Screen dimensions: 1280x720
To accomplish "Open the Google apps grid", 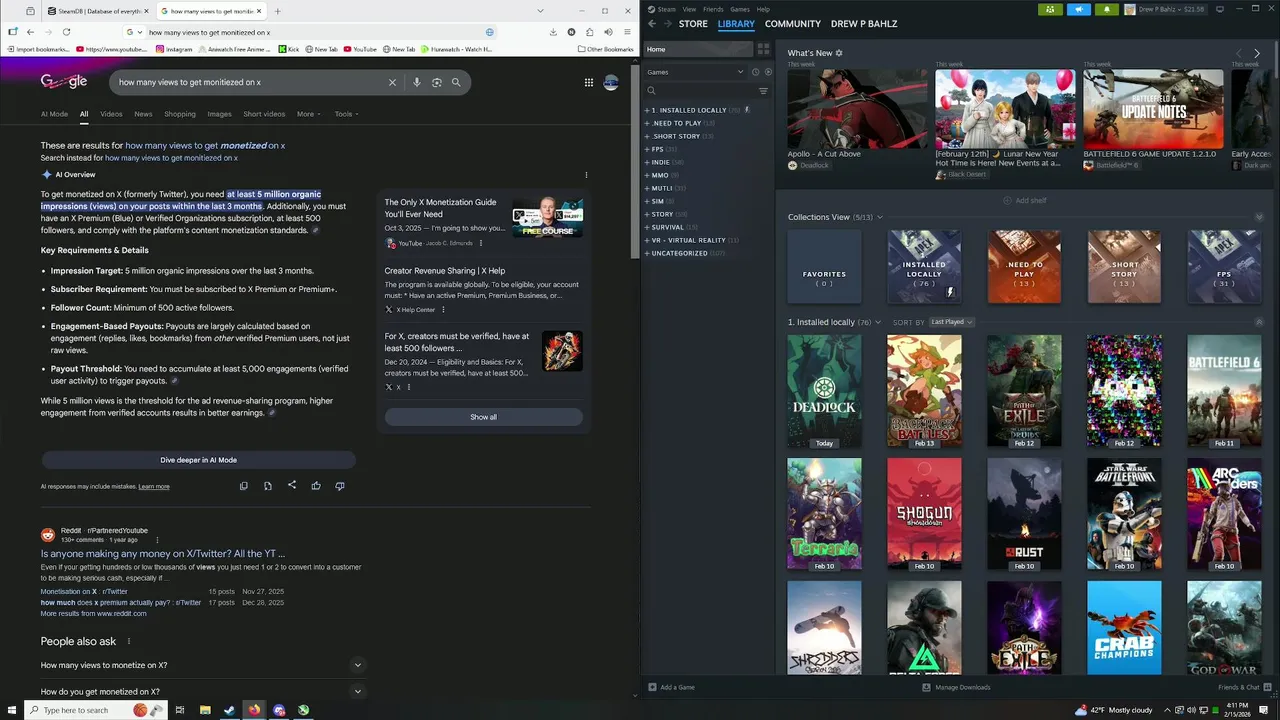I will (x=589, y=83).
